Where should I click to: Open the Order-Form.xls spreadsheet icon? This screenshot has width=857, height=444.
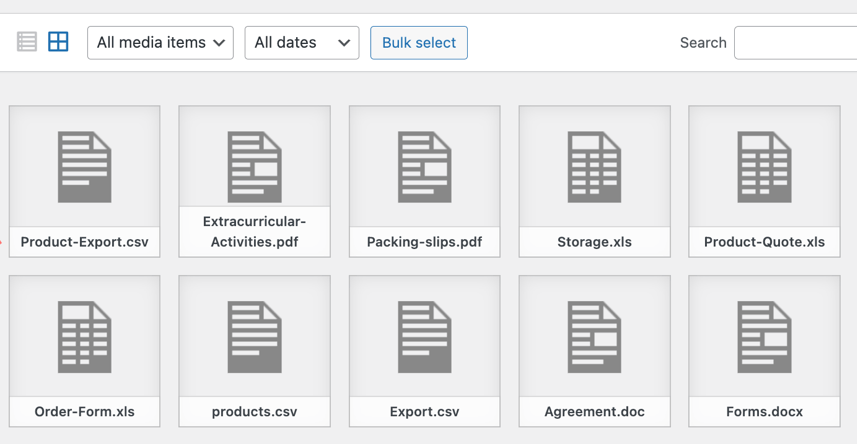85,337
